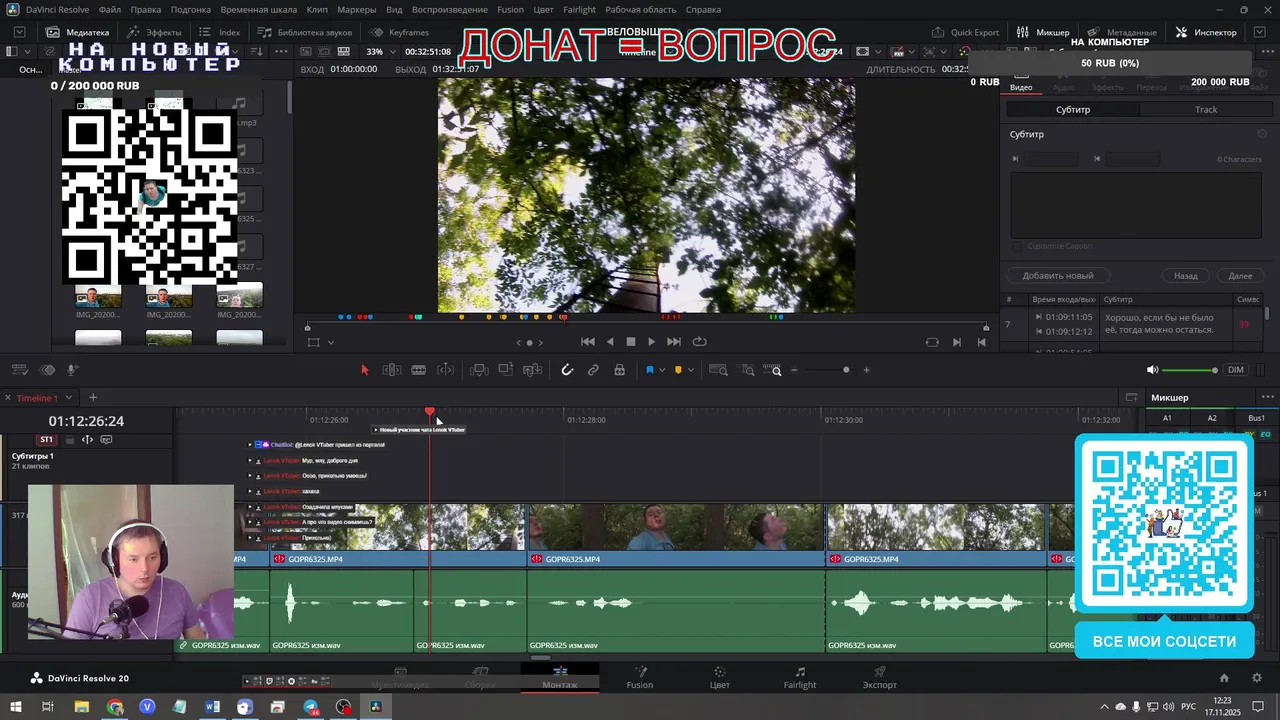Toggle the position lock icon
This screenshot has width=1280, height=720.
[x=620, y=370]
